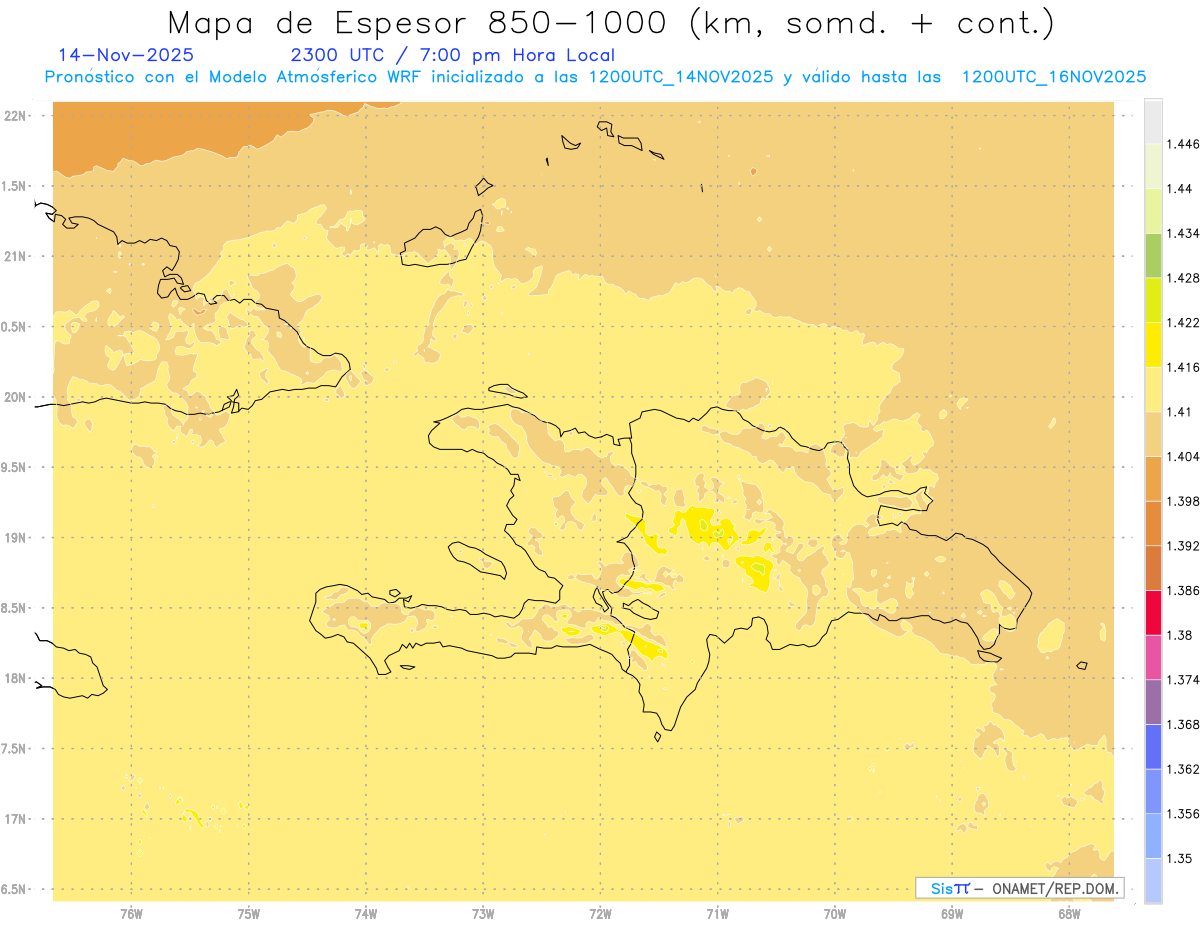The image size is (1200, 927).
Task: Pick the pale yellow swatch between 1.41 and 1.416
Action: point(1153,389)
